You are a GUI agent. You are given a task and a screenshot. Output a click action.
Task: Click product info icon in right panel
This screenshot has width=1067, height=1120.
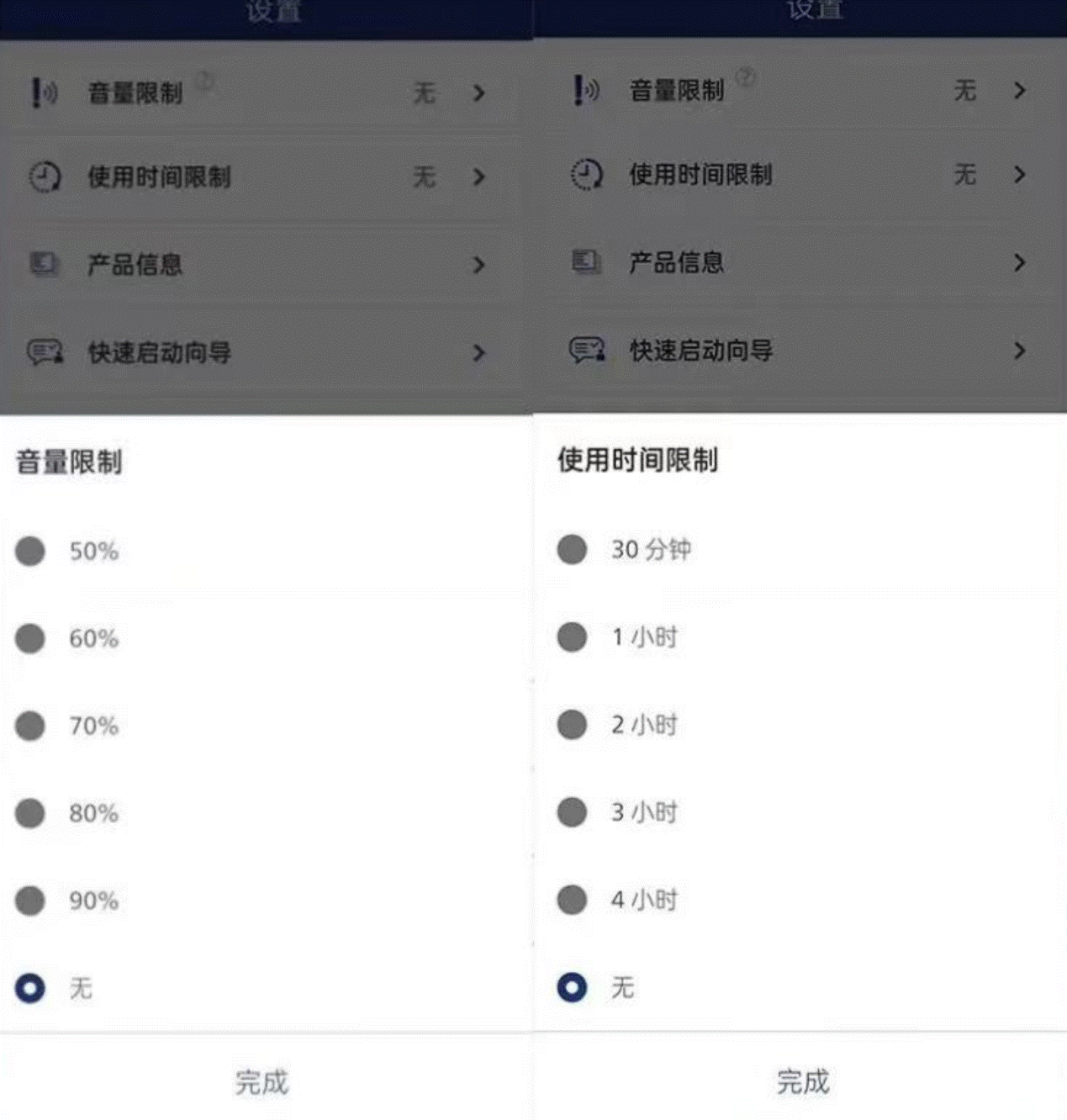586,262
